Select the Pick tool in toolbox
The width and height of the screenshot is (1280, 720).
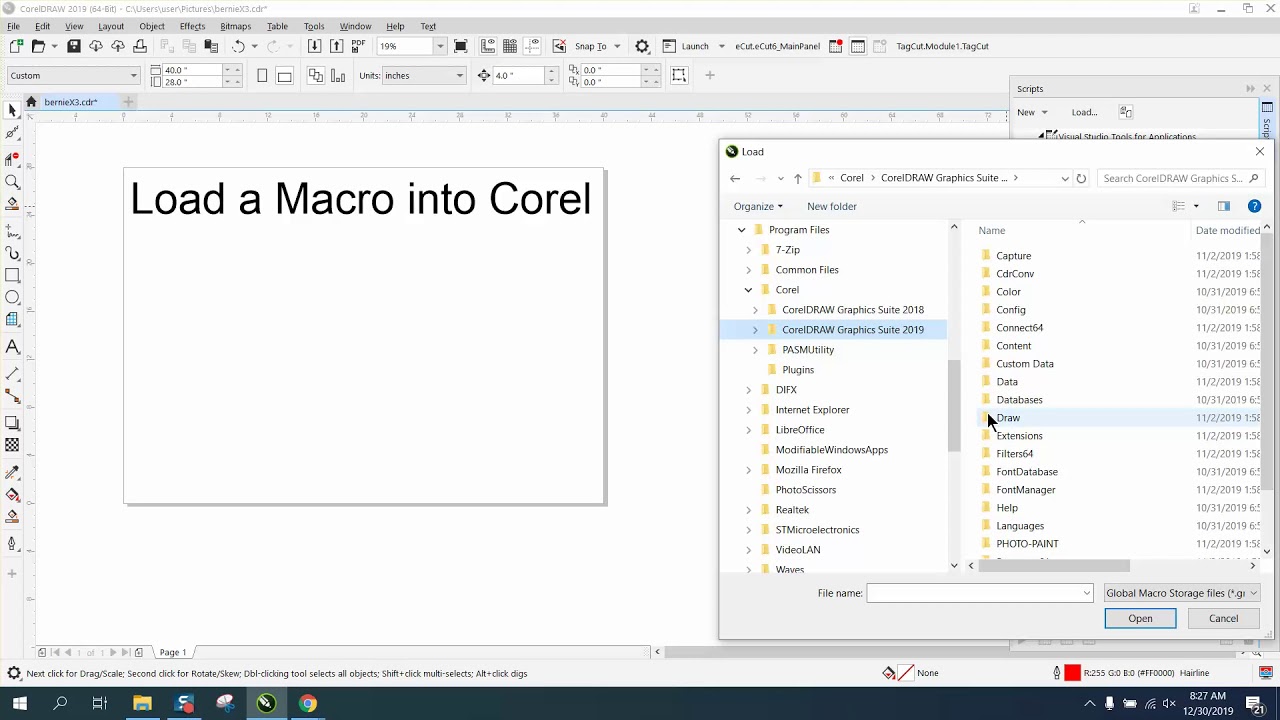pyautogui.click(x=12, y=109)
